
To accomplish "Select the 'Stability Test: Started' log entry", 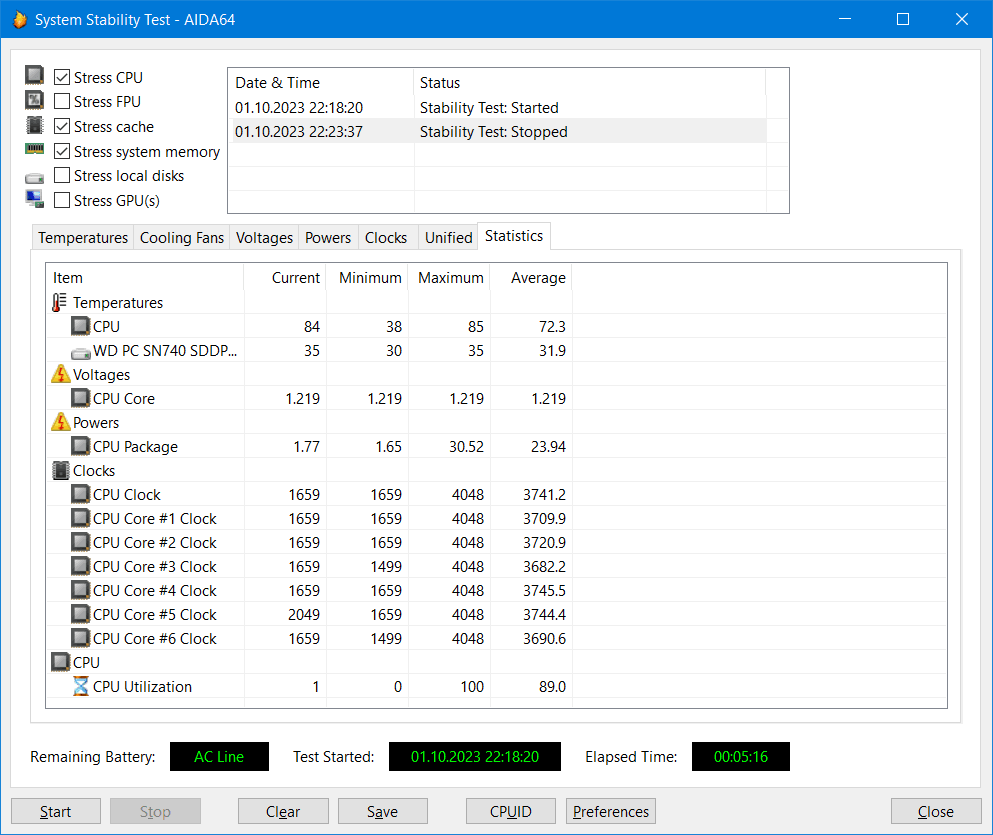I will coord(497,108).
